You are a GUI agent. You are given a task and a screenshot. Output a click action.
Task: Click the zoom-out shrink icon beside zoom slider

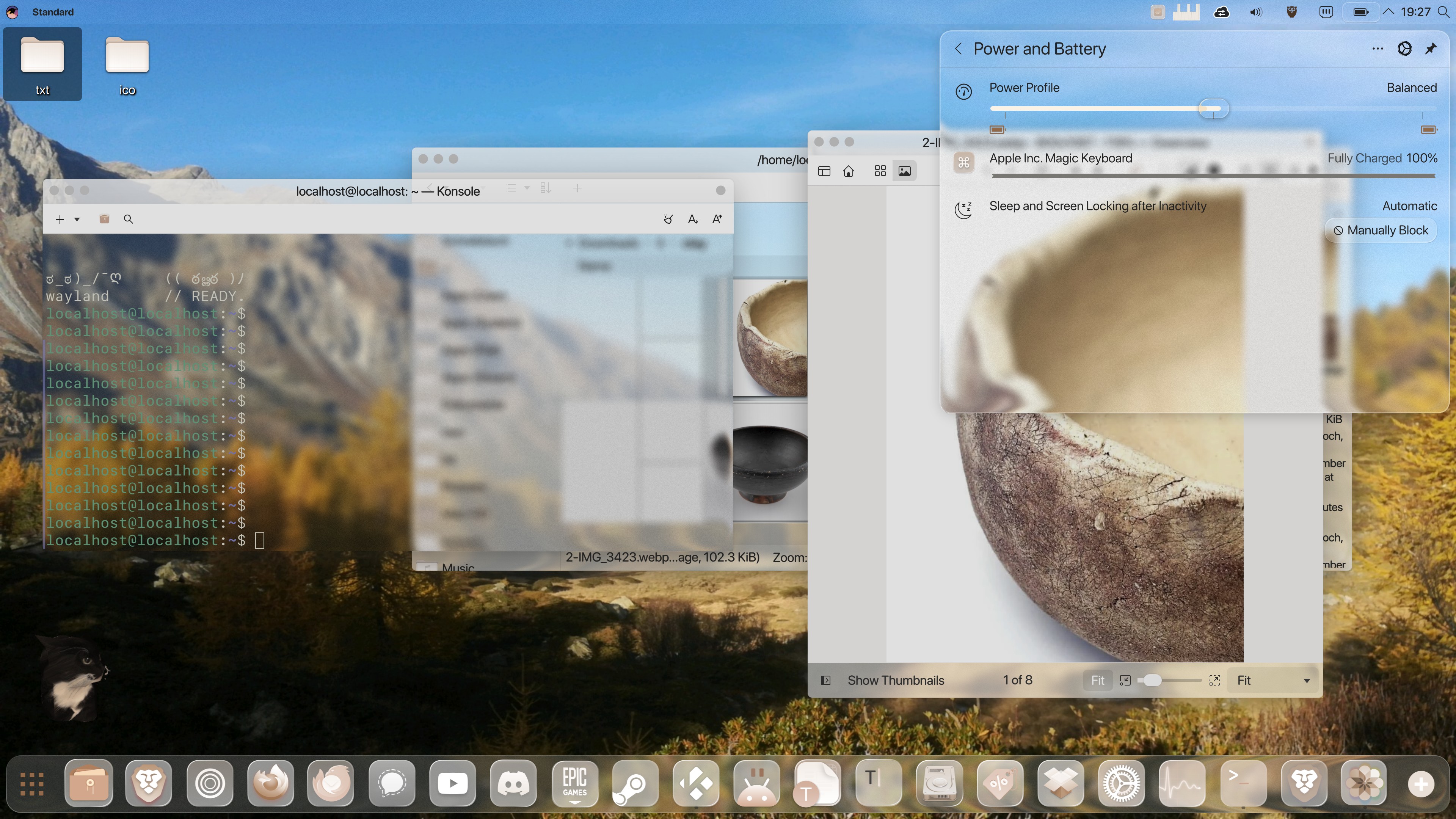pyautogui.click(x=1125, y=681)
